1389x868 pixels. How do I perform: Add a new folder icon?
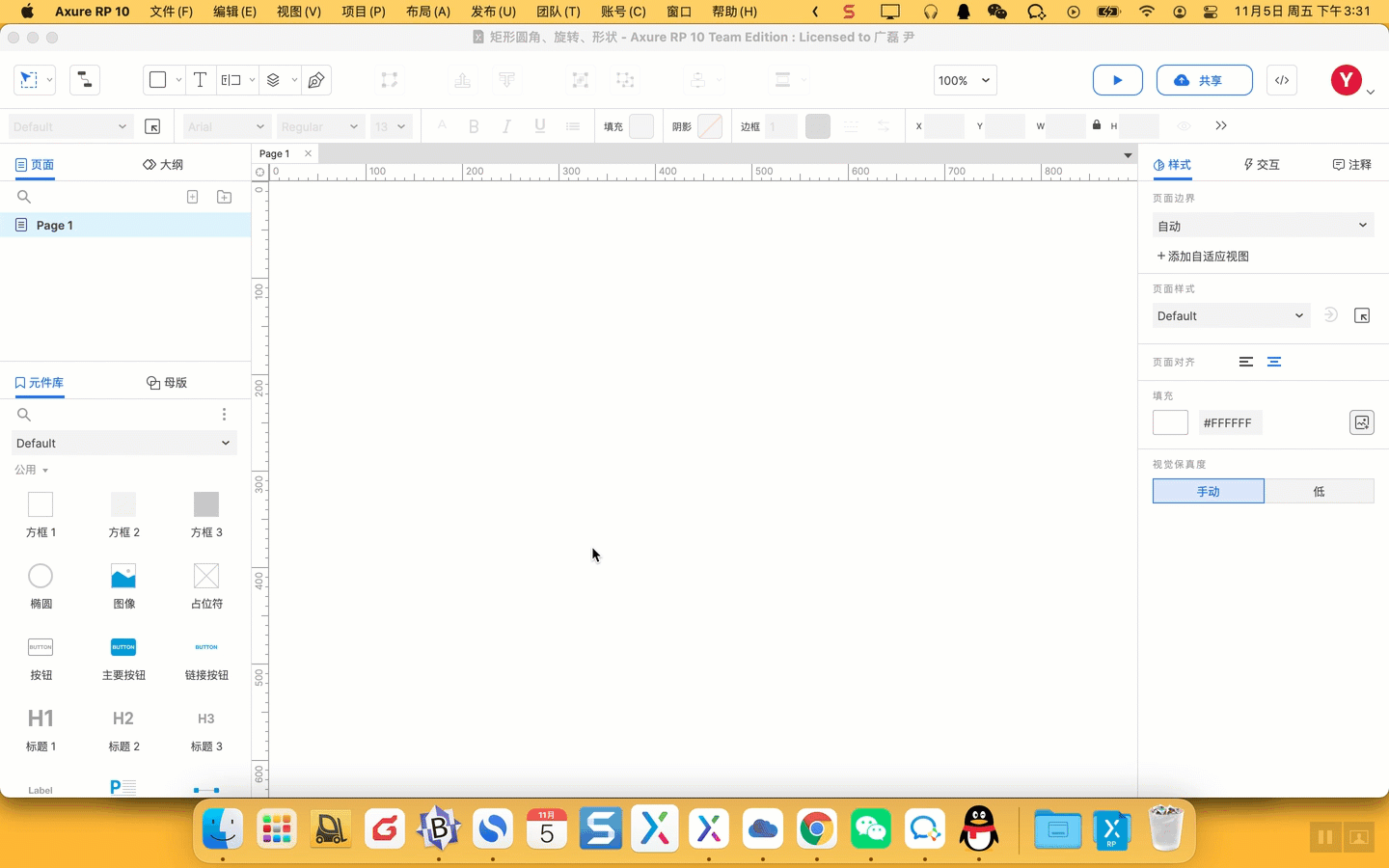click(224, 197)
